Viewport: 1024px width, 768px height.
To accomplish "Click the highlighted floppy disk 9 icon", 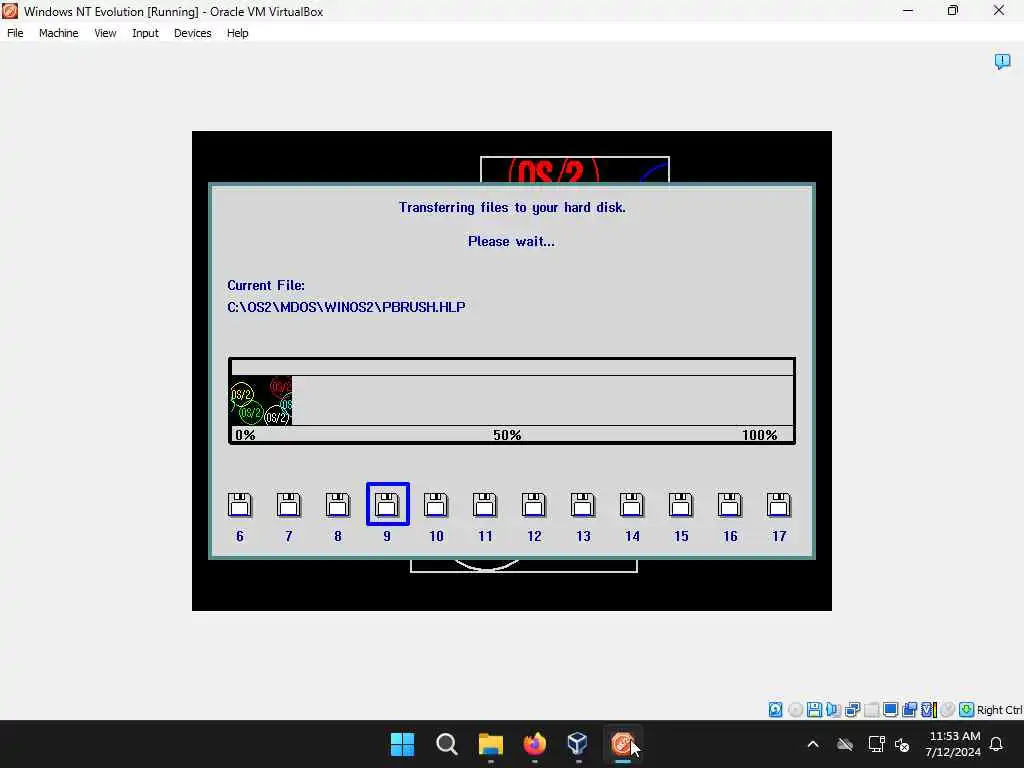I will [387, 504].
